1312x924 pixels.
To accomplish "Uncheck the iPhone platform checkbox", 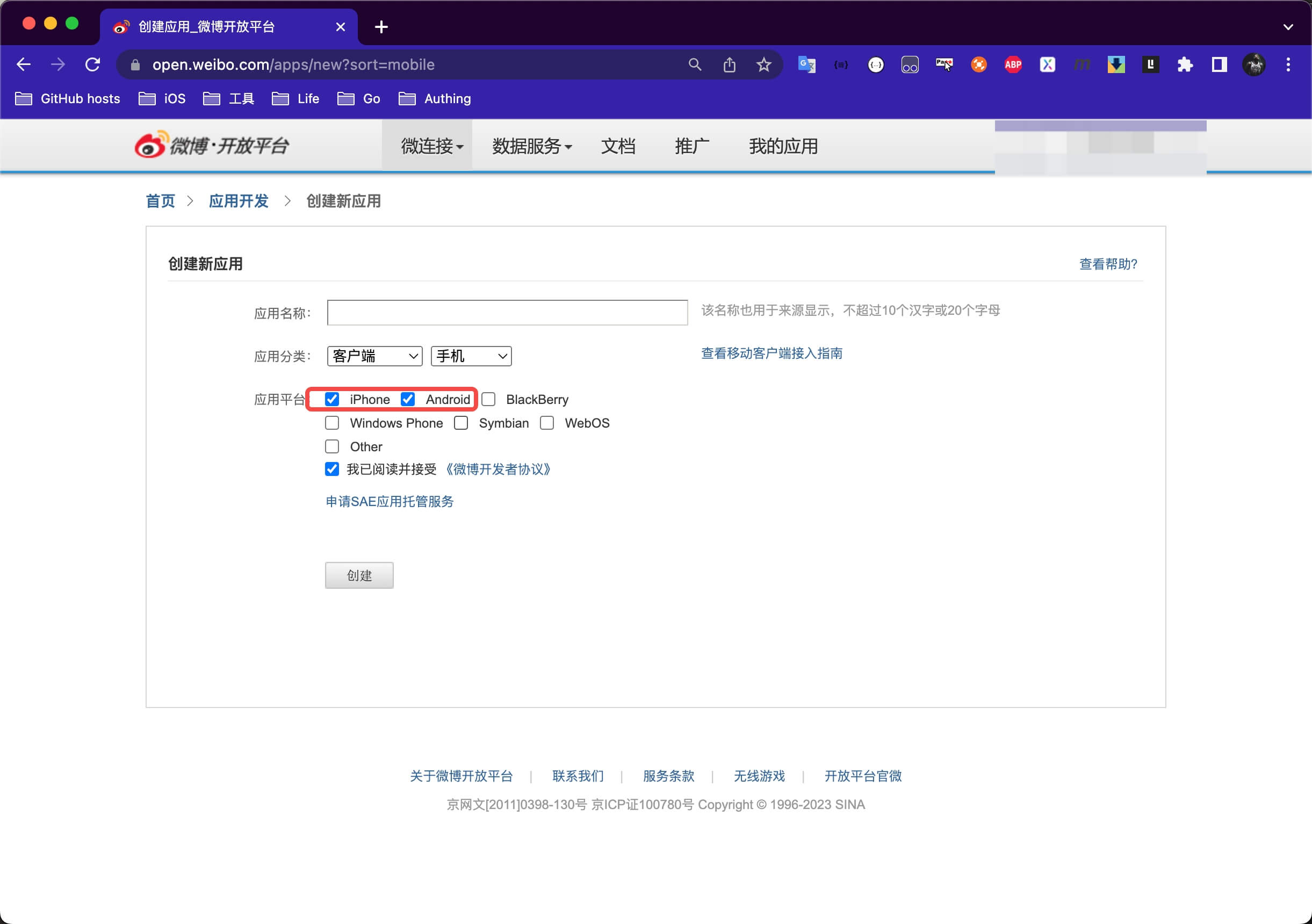I will [332, 399].
